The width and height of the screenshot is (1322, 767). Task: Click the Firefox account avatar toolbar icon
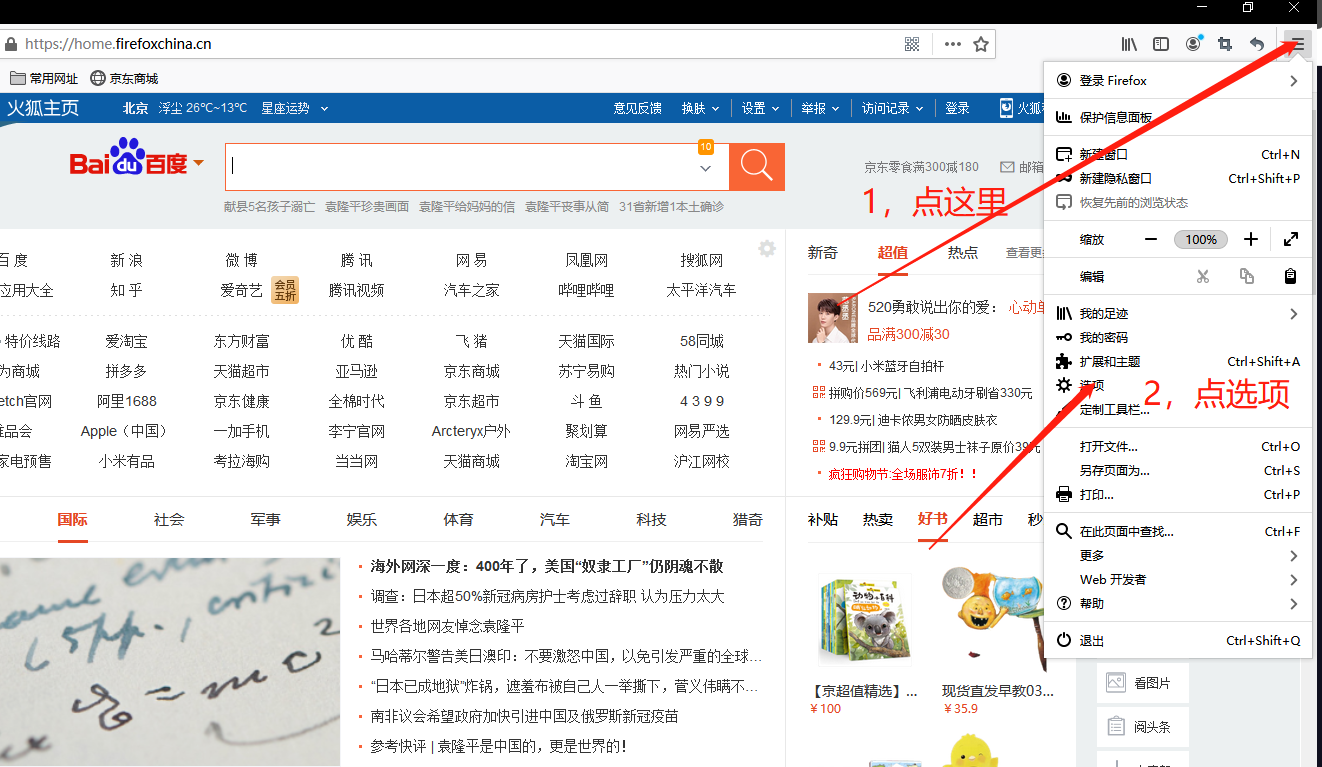(1193, 44)
